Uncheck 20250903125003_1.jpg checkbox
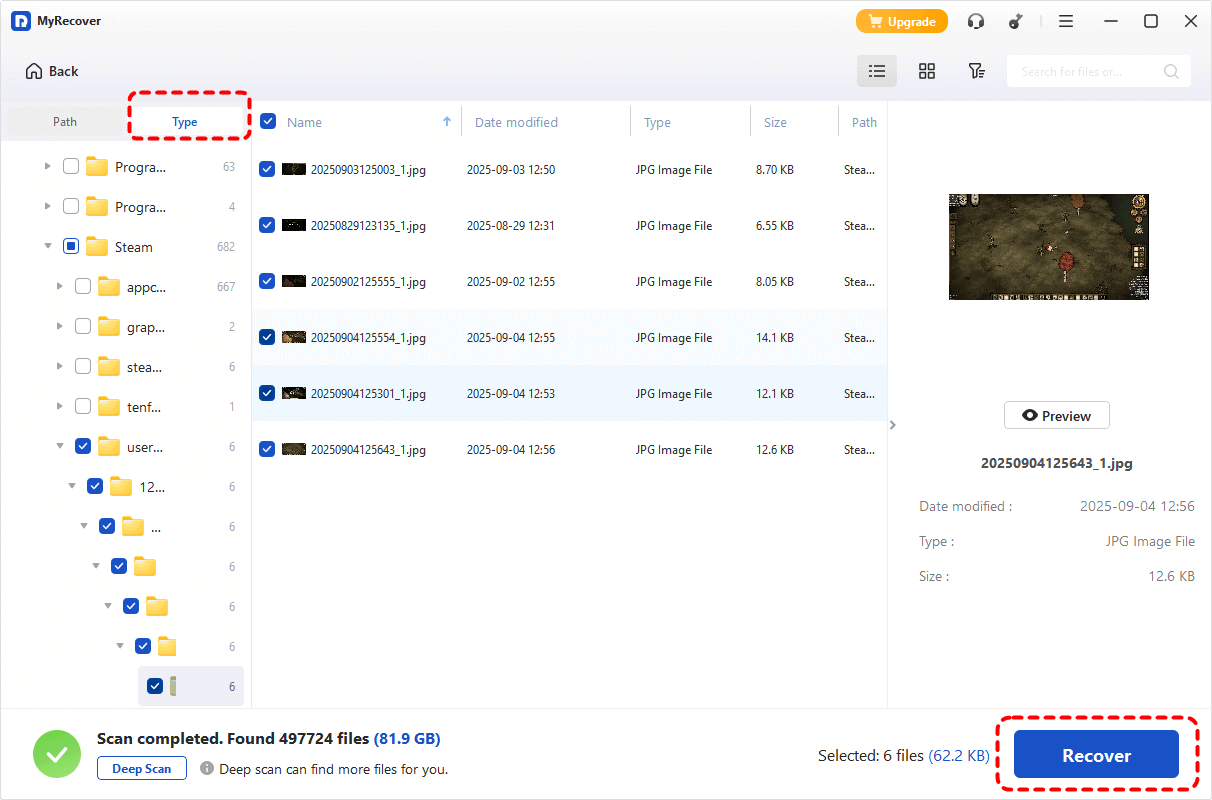This screenshot has width=1212, height=800. (x=267, y=170)
